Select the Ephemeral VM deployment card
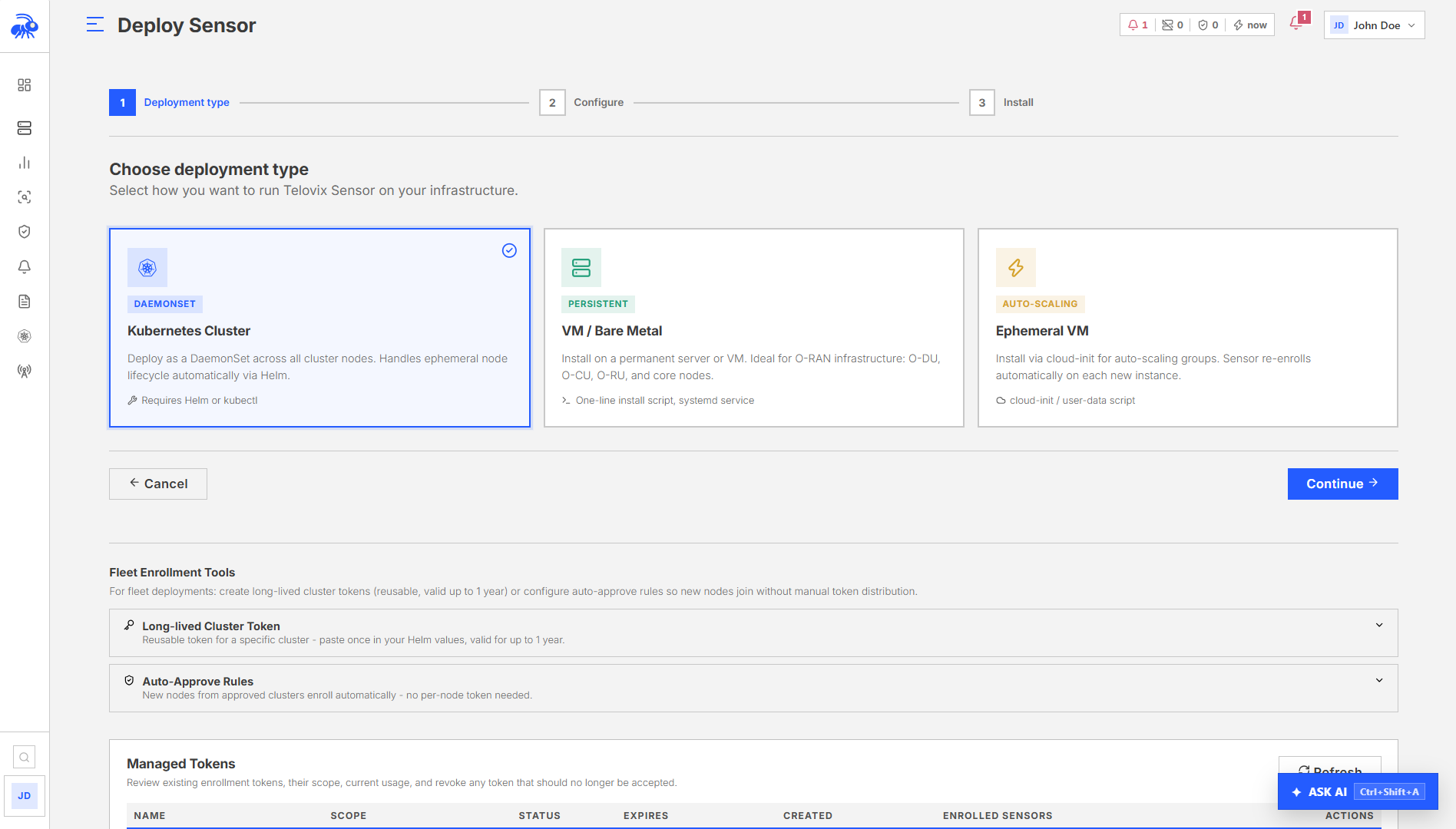This screenshot has width=1456, height=829. pos(1188,328)
